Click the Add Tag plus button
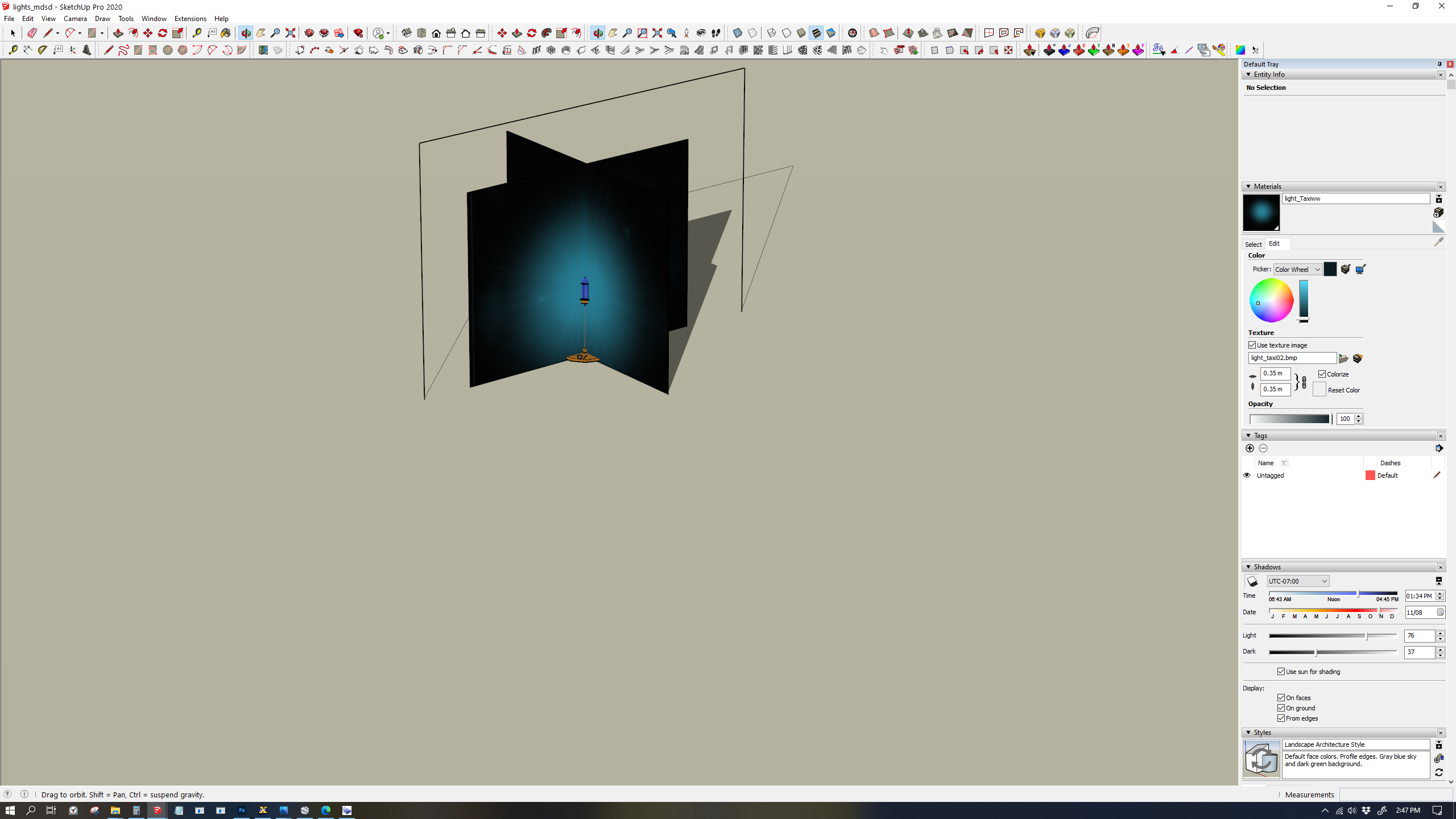Image resolution: width=1456 pixels, height=819 pixels. tap(1250, 448)
